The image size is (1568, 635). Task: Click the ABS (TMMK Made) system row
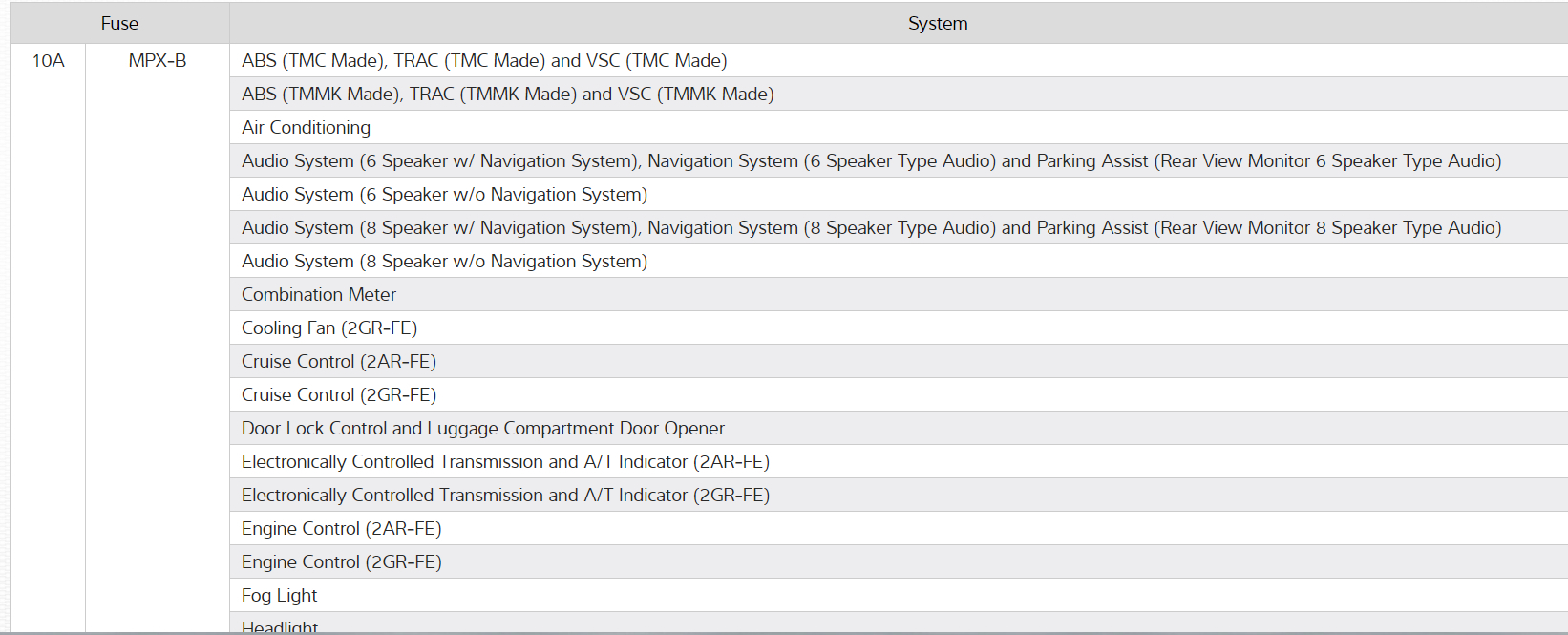click(507, 94)
